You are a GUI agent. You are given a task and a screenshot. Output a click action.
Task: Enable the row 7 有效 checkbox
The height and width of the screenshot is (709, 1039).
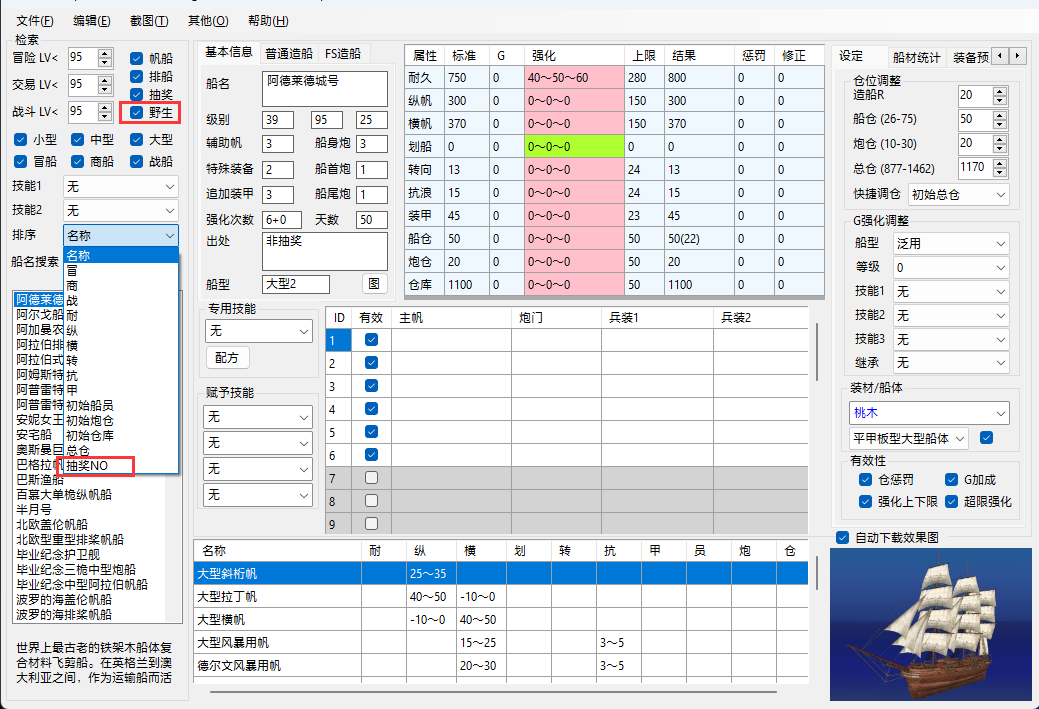click(x=371, y=478)
